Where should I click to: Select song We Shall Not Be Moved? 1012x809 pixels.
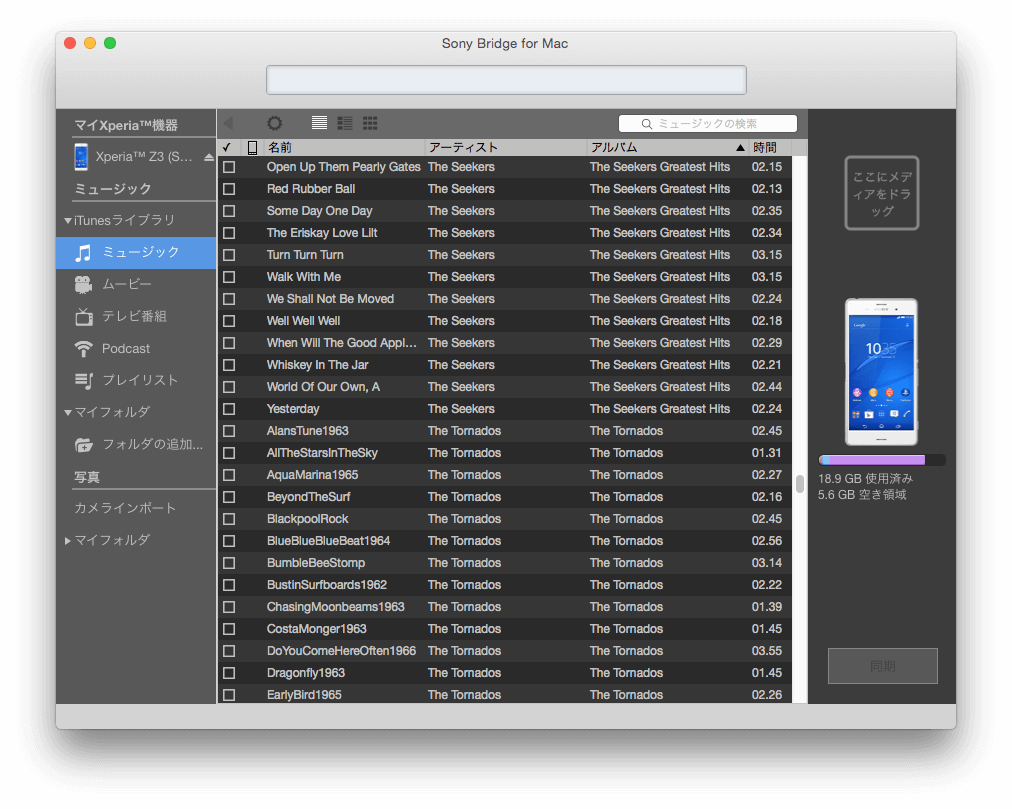click(330, 299)
